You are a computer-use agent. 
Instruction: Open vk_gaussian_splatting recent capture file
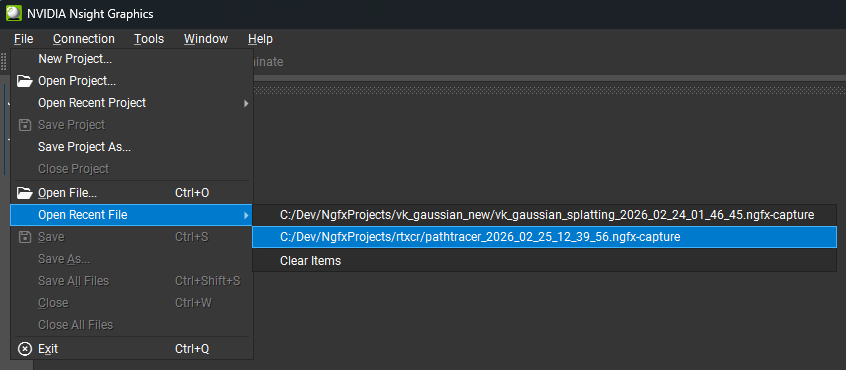pos(545,215)
